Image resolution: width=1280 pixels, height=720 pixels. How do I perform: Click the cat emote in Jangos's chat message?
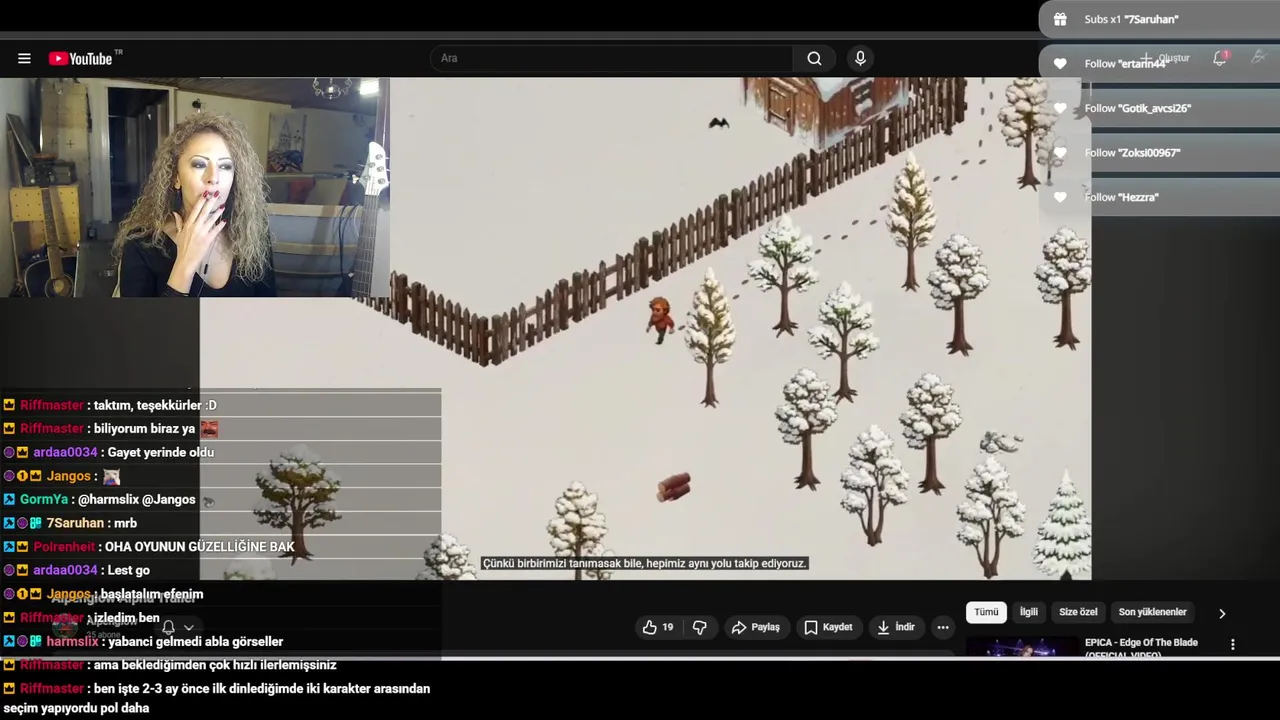(111, 476)
